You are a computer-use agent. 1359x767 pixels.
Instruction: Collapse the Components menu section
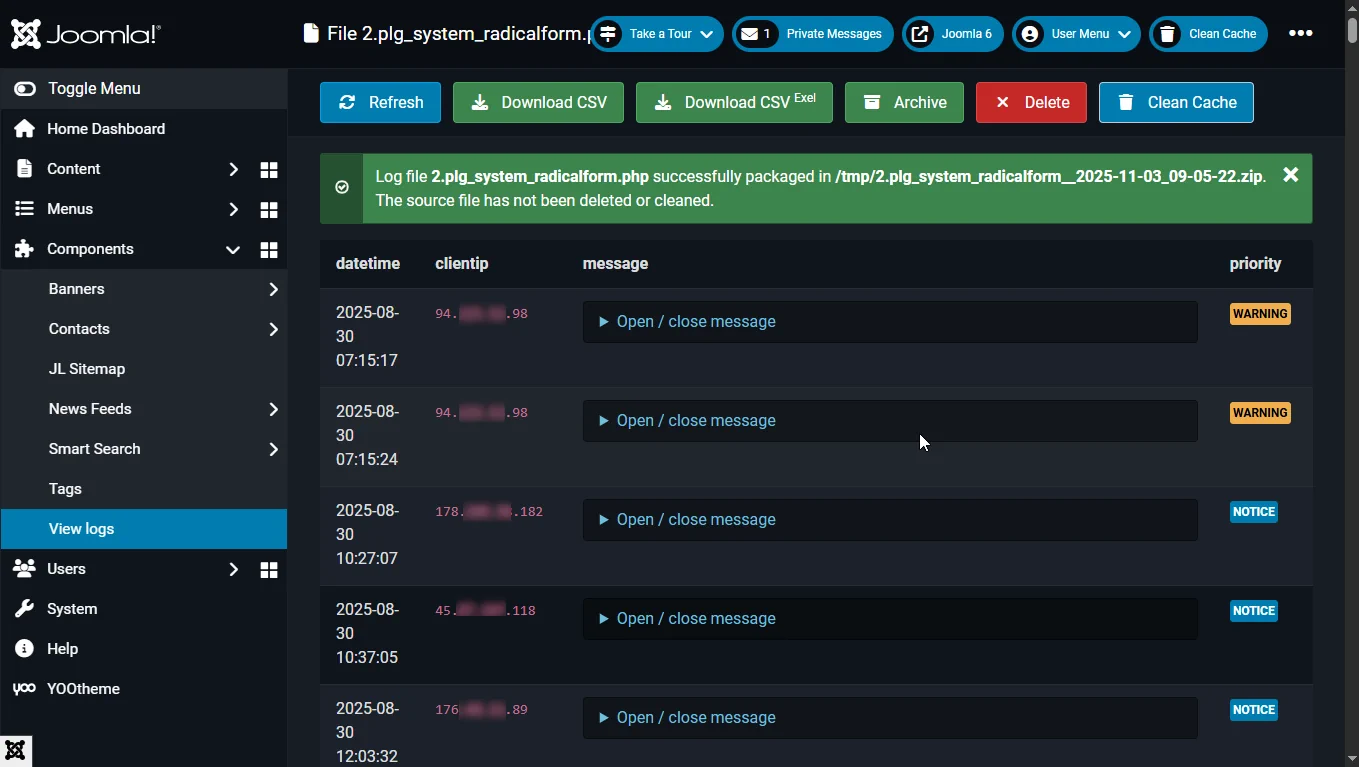click(x=232, y=250)
